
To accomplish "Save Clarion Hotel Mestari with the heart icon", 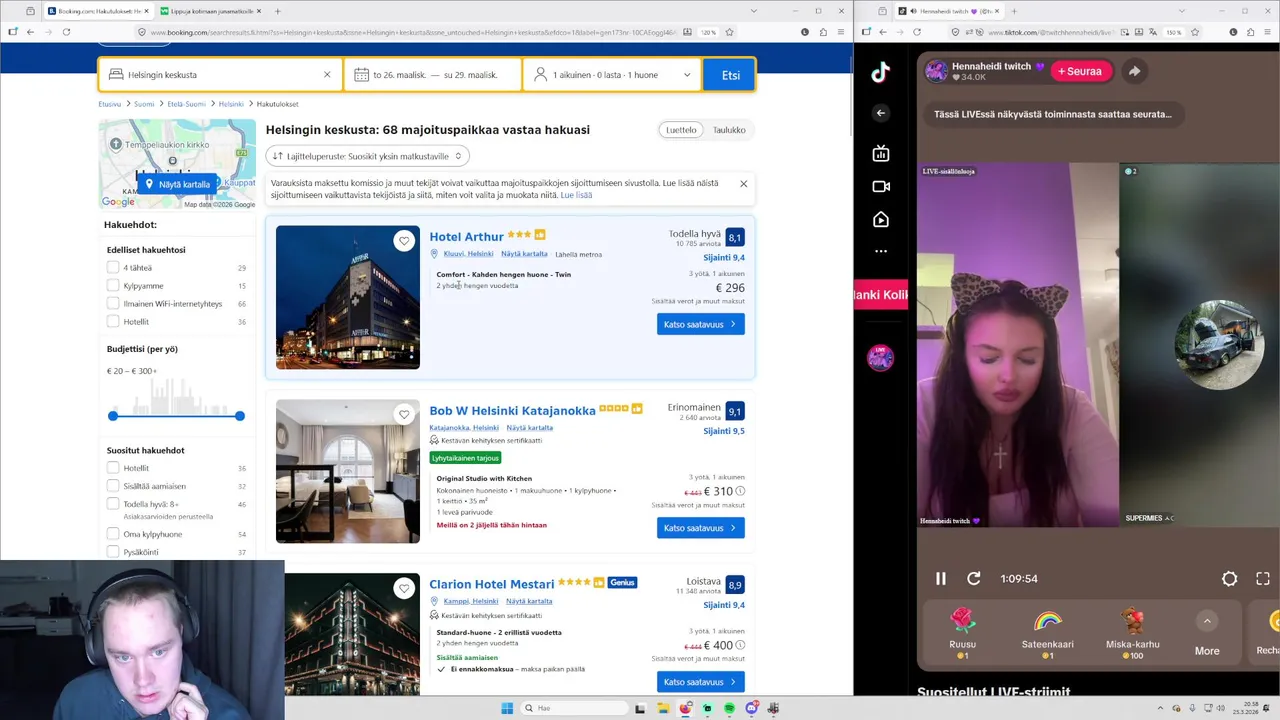I will (404, 589).
